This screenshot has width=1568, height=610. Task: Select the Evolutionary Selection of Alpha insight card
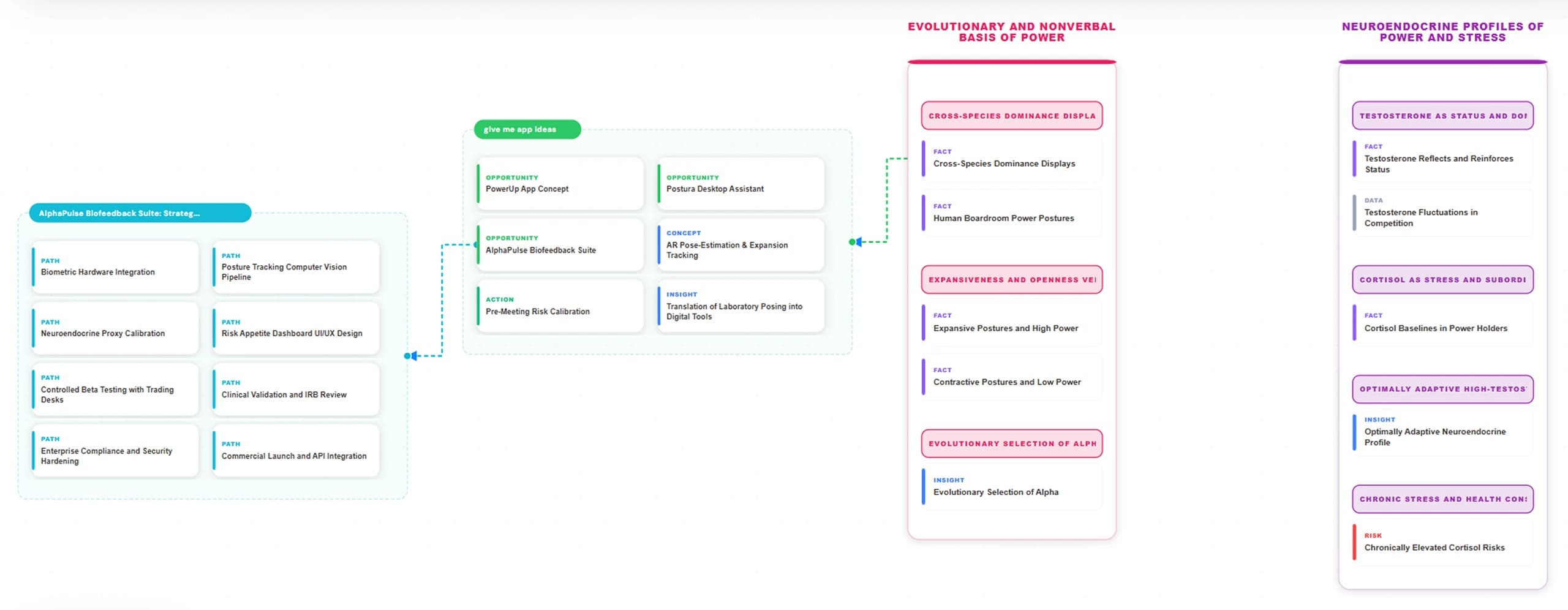tap(1012, 487)
